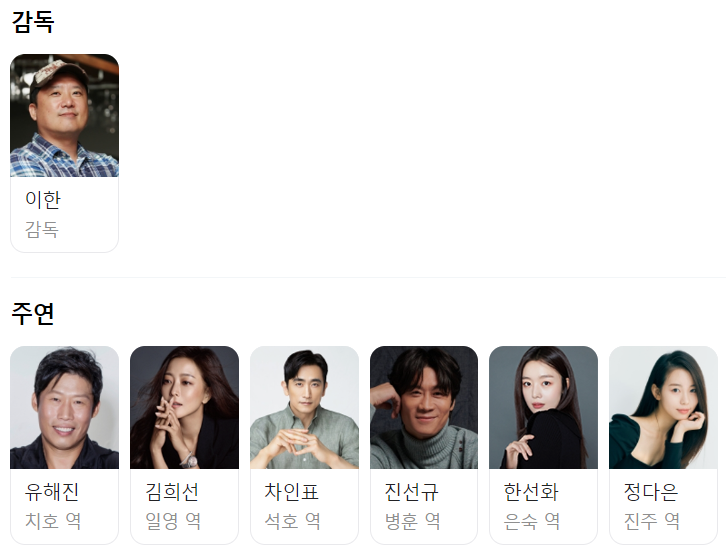Open 진선규's profile photo

point(424,407)
